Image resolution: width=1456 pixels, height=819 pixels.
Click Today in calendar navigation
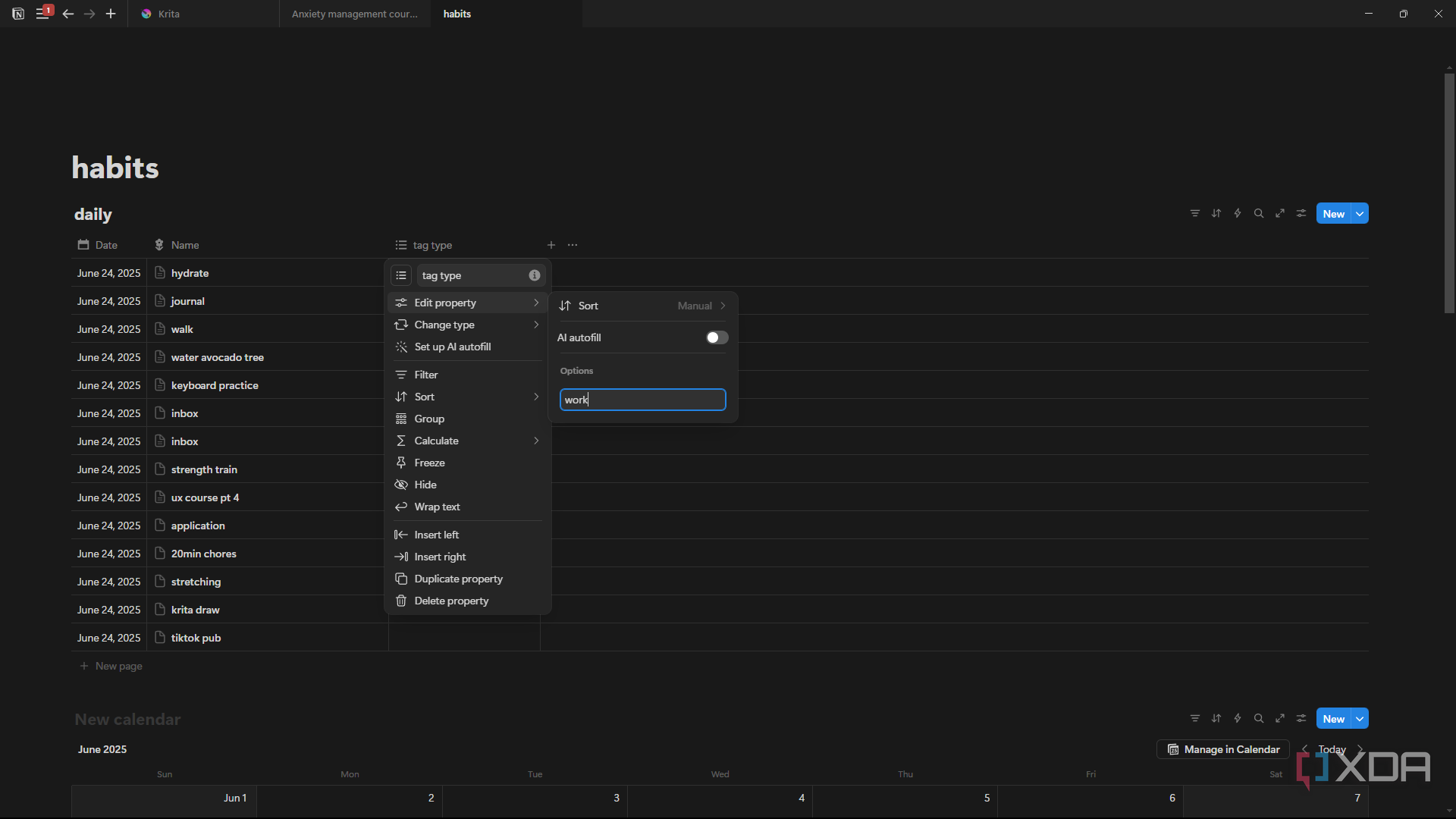[x=1332, y=749]
